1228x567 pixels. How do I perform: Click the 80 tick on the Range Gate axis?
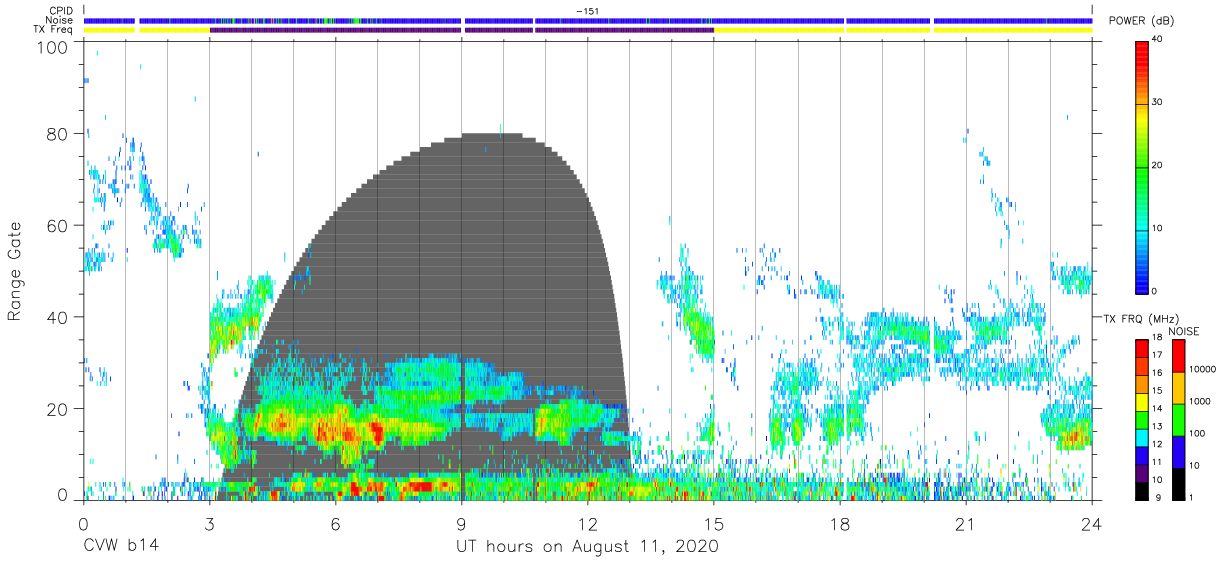58,134
